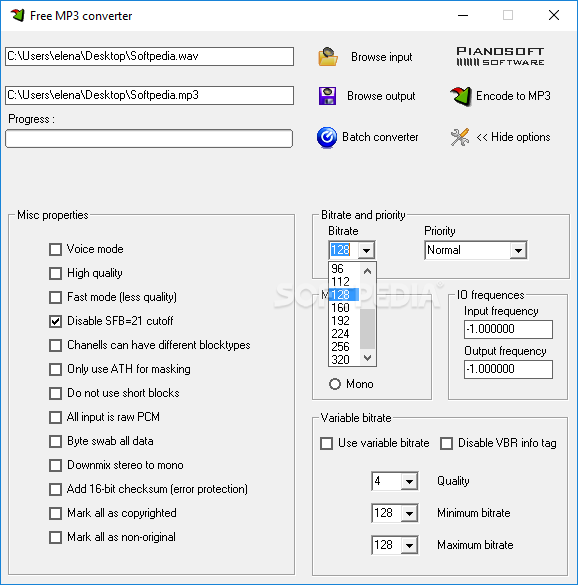The image size is (578, 585).
Task: Select the Mono radio button
Action: coord(335,384)
